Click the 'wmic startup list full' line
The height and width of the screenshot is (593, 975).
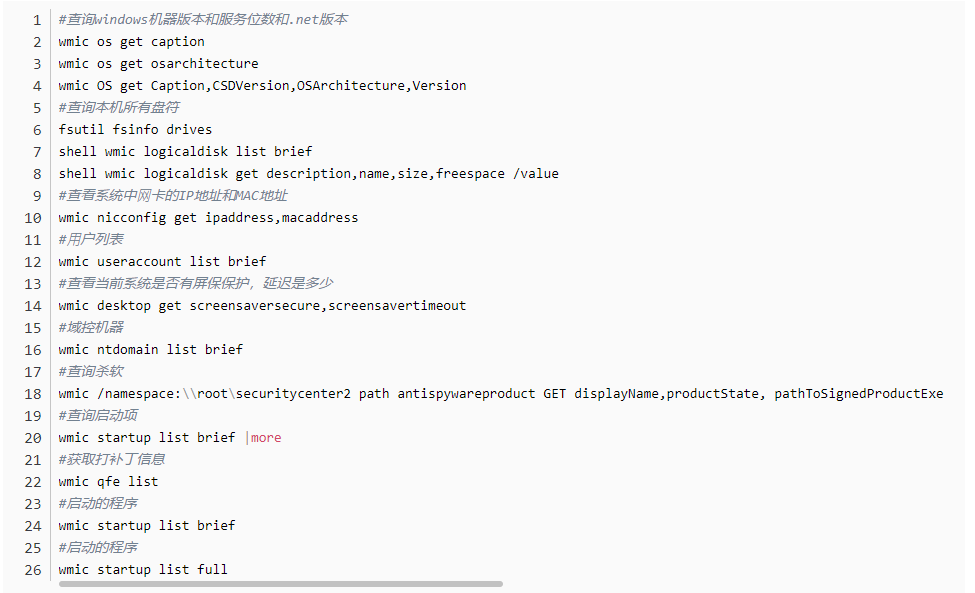[x=143, y=569]
